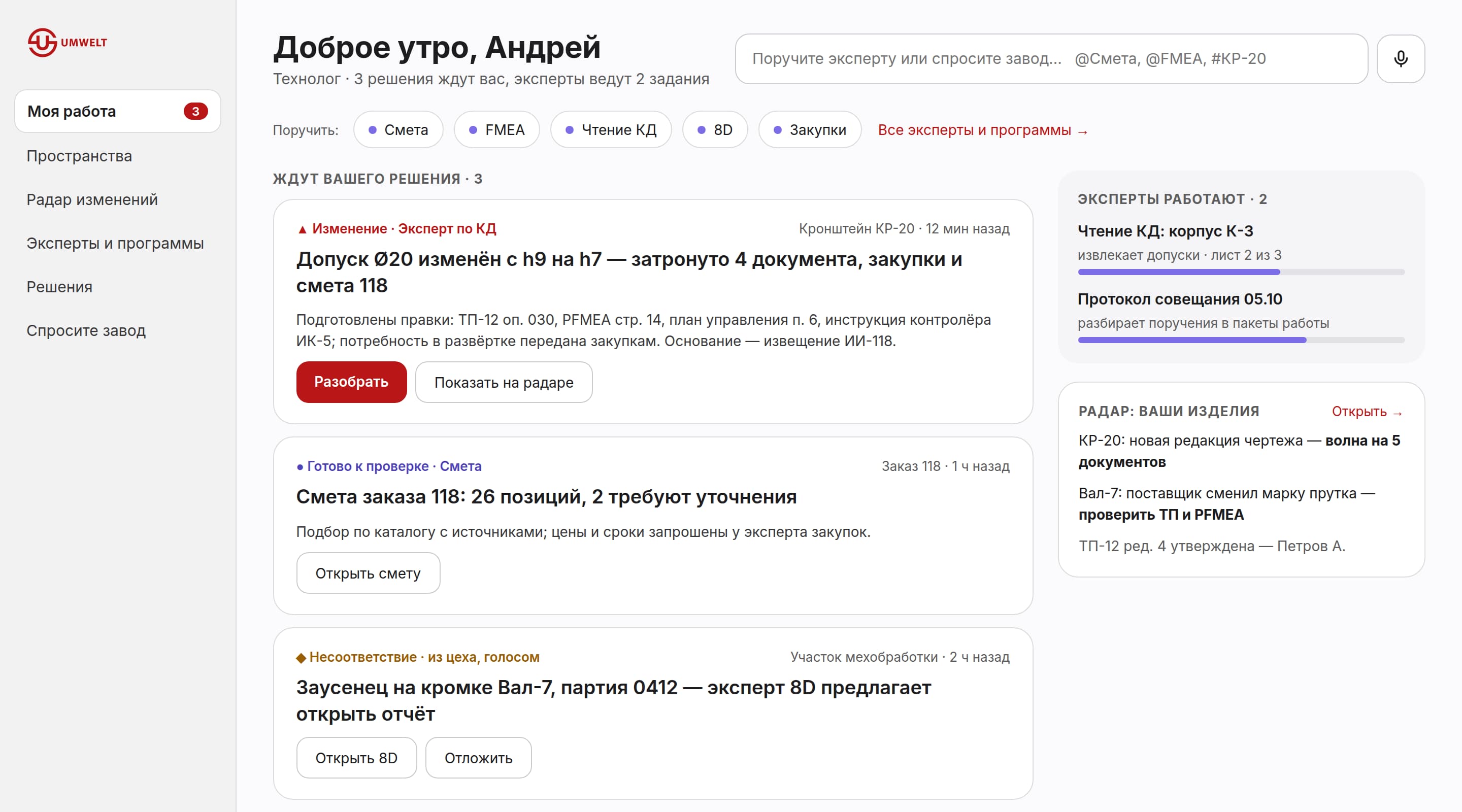Click the red Разобрать button
Viewport: 1462px width, 812px height.
click(351, 382)
